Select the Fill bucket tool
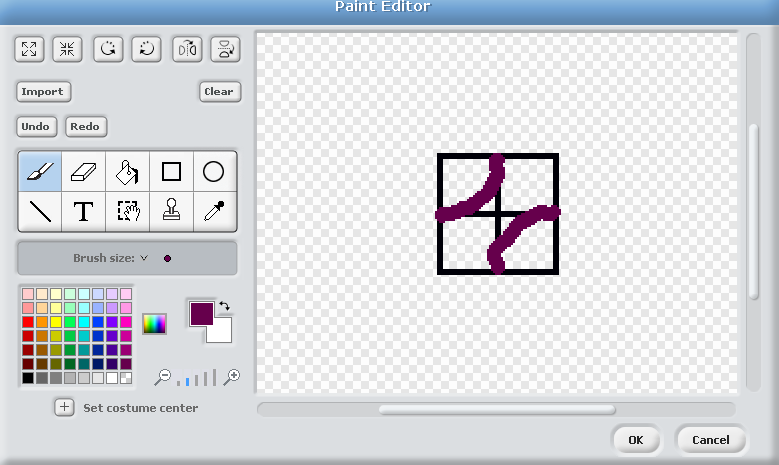 click(x=127, y=172)
